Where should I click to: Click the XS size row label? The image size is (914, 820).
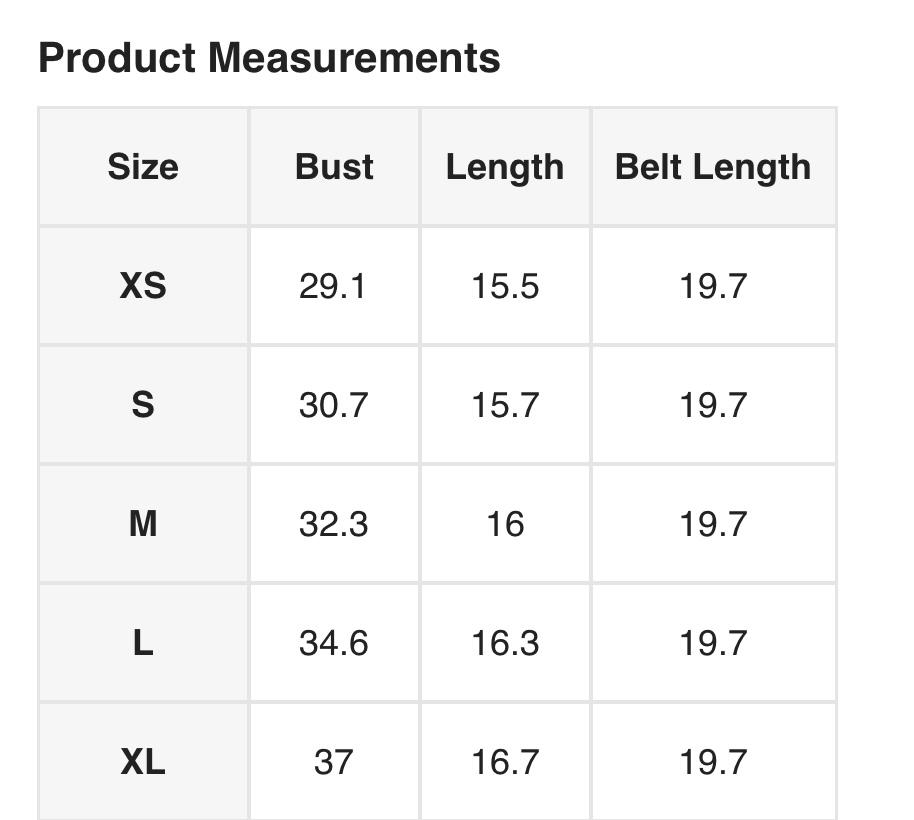pyautogui.click(x=143, y=286)
